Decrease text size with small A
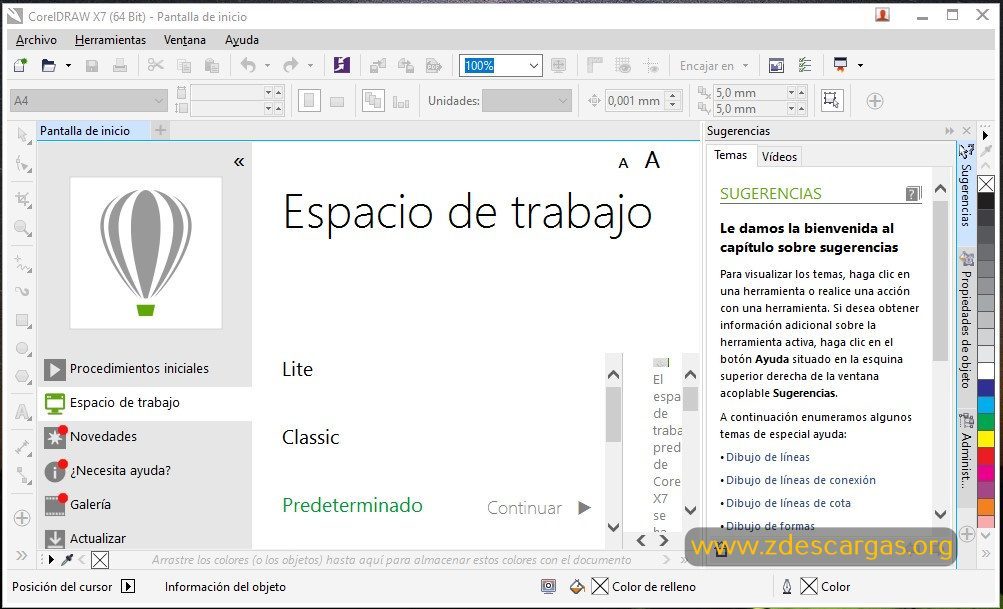Viewport: 1003px width, 609px height. click(623, 164)
